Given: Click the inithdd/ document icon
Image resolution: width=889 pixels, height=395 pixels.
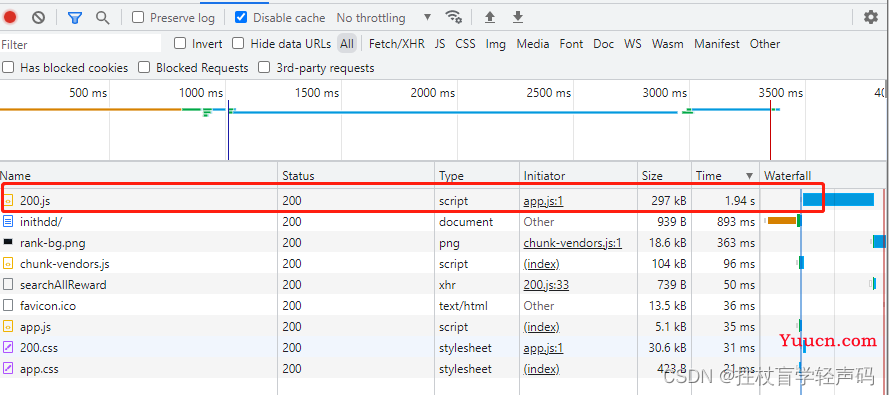Looking at the screenshot, I should click(8, 222).
